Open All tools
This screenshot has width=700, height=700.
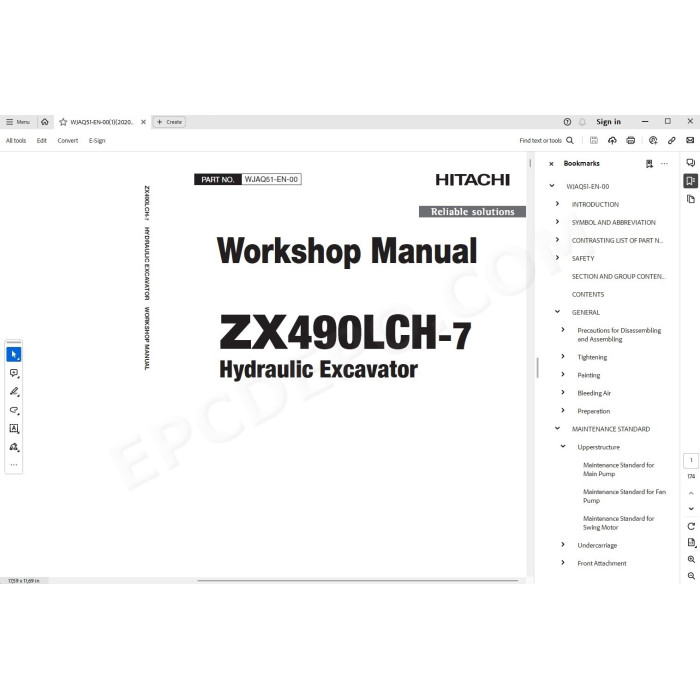[16, 141]
